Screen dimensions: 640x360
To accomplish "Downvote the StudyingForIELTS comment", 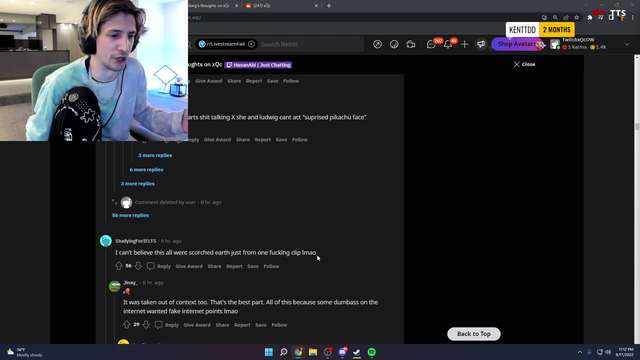I will pyautogui.click(x=138, y=266).
